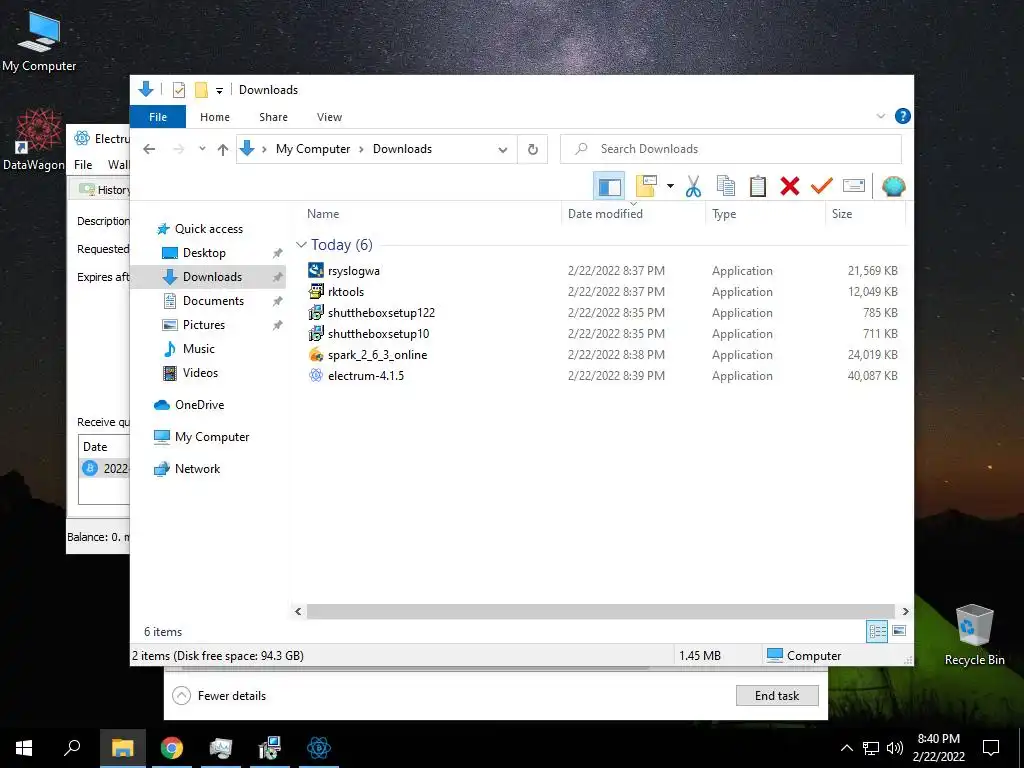Open the quick access toolbar dropdown arrow
This screenshot has width=1024, height=768.
219,90
